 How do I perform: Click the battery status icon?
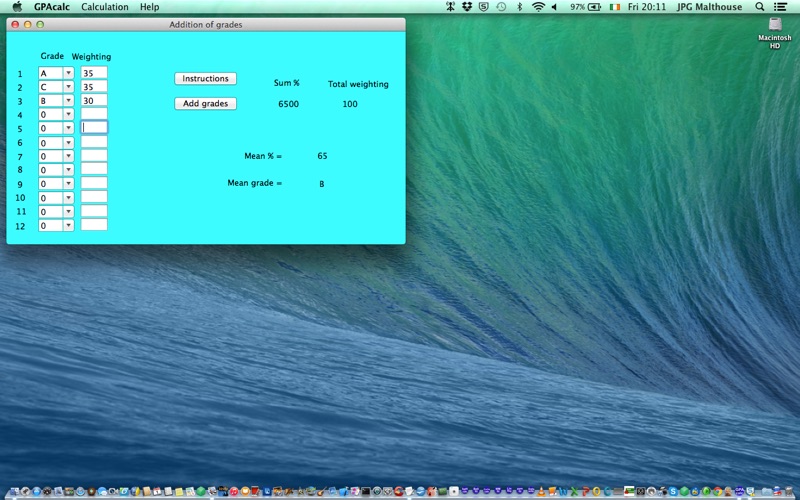click(594, 7)
